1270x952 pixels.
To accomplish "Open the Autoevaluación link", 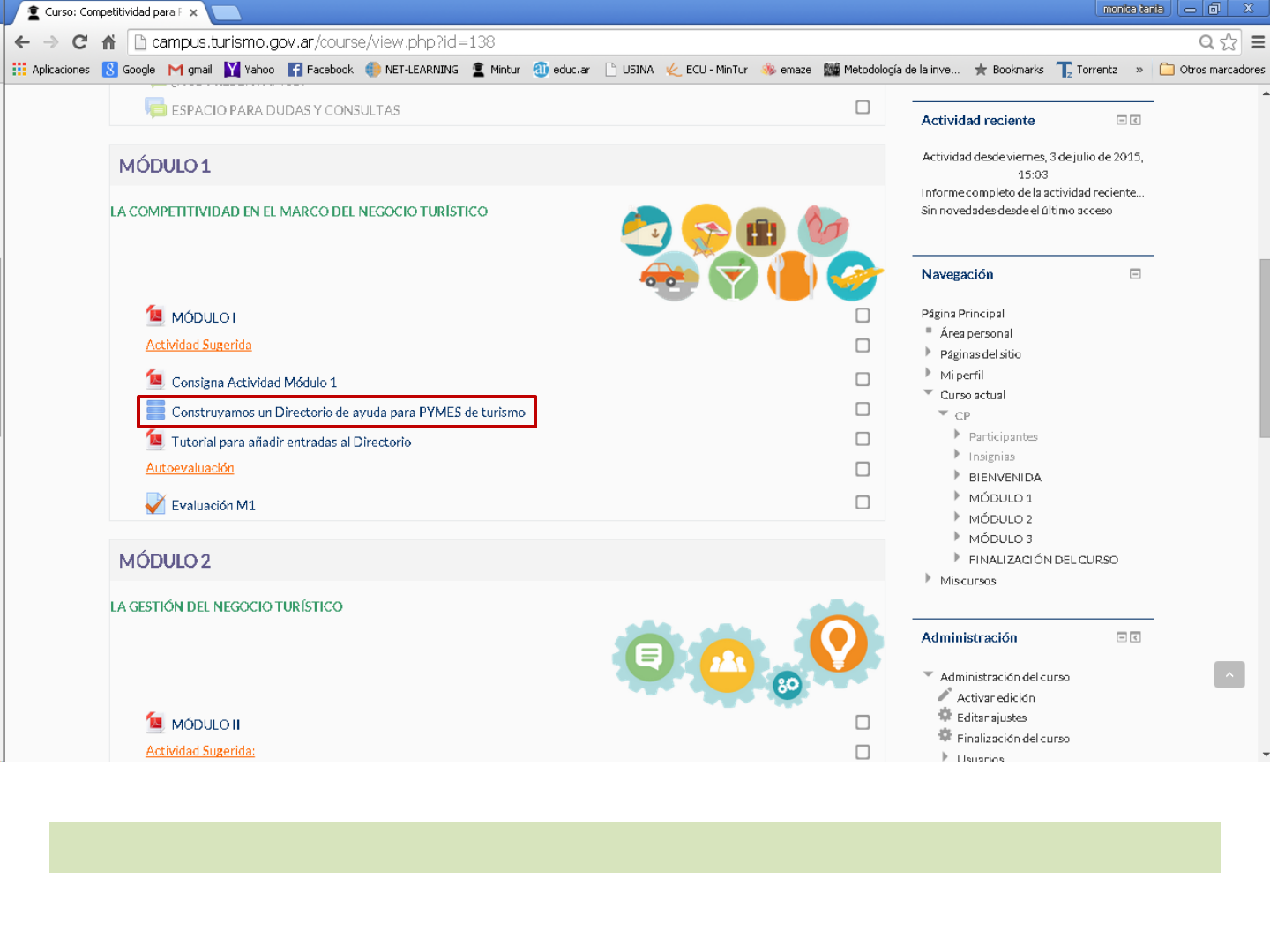I will click(190, 468).
